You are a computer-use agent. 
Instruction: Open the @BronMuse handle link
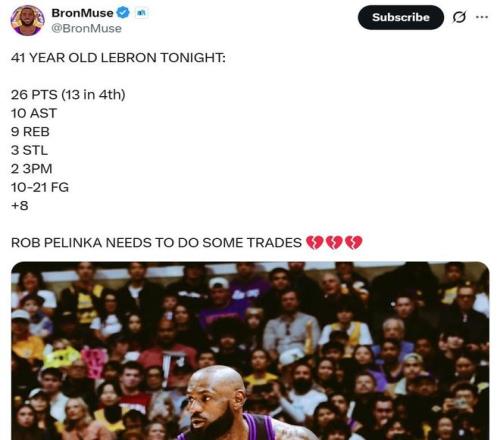pos(86,28)
